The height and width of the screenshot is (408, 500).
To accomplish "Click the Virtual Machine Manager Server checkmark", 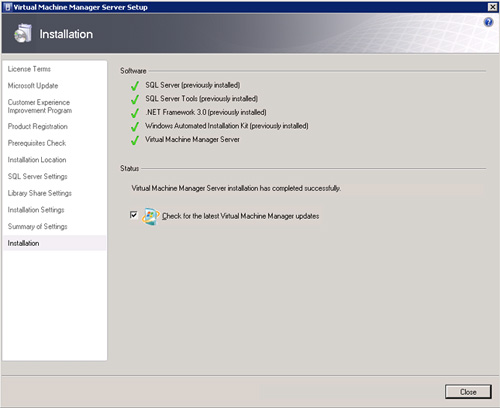I will pyautogui.click(x=135, y=140).
